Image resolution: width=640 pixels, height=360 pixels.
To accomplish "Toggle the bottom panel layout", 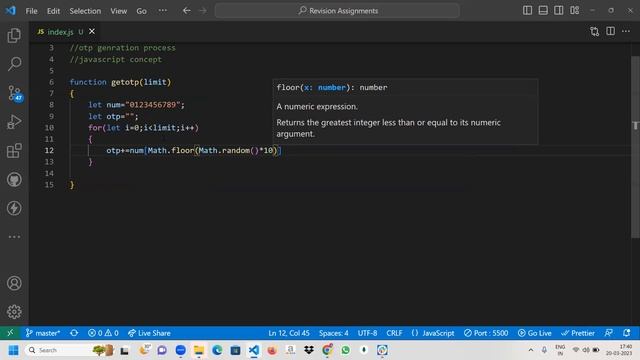I will 543,10.
